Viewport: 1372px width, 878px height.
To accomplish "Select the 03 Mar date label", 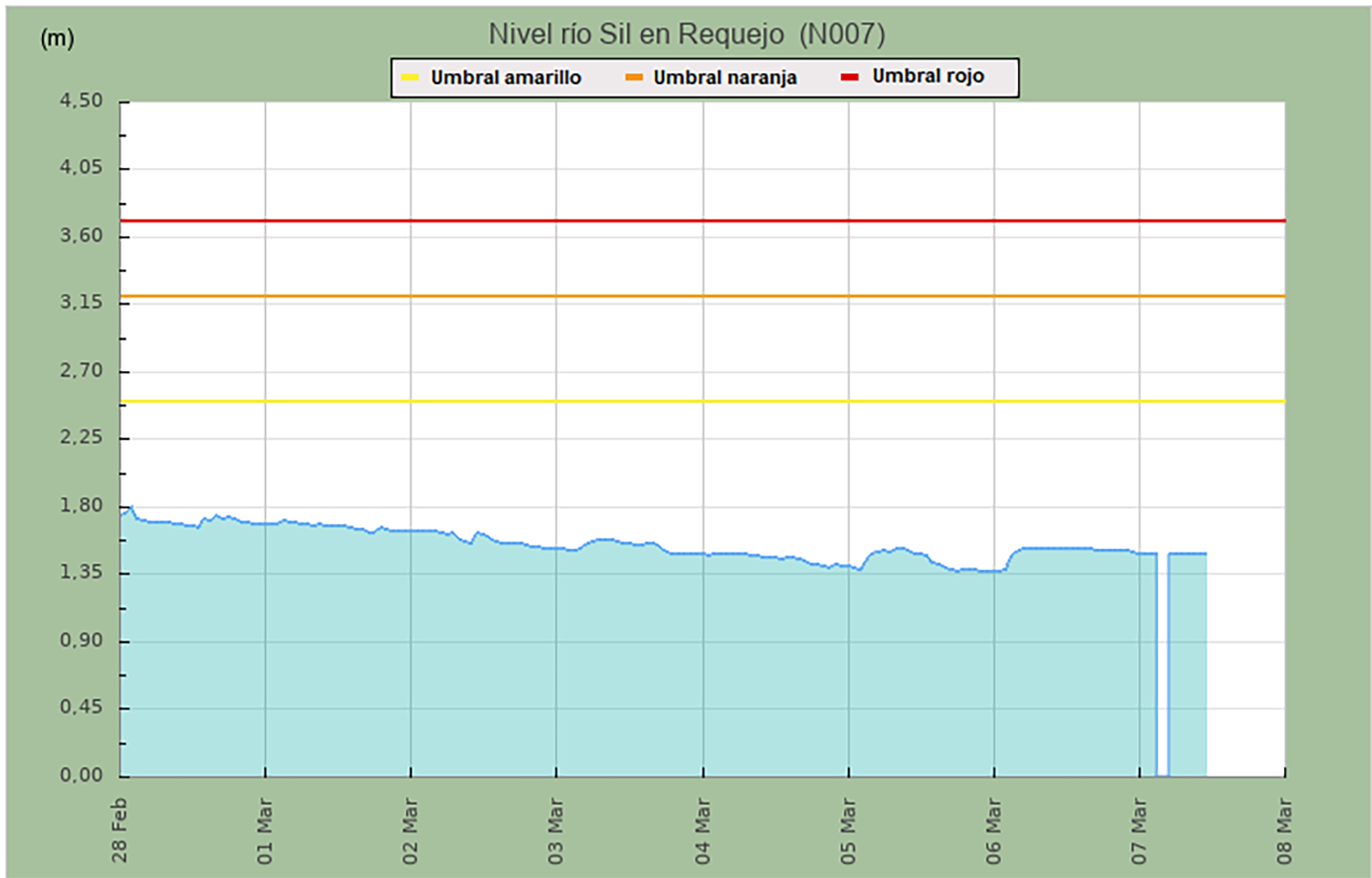I will tap(556, 830).
